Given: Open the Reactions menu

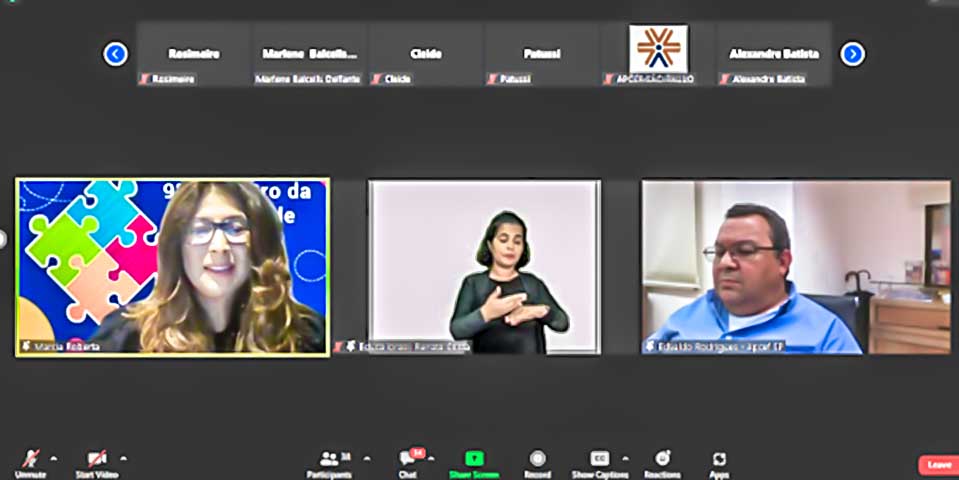Looking at the screenshot, I should (x=661, y=460).
